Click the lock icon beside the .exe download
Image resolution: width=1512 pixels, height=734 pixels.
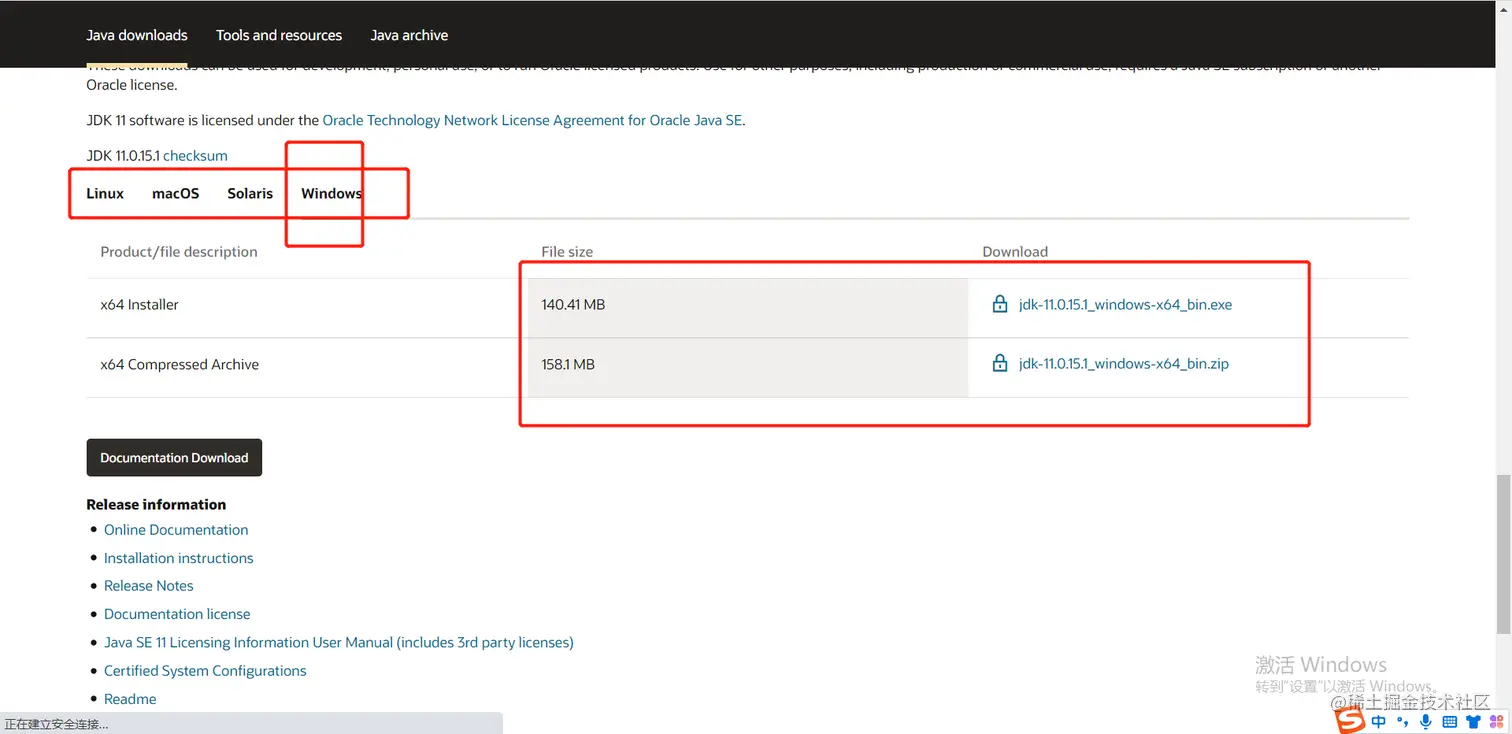pyautogui.click(x=999, y=304)
